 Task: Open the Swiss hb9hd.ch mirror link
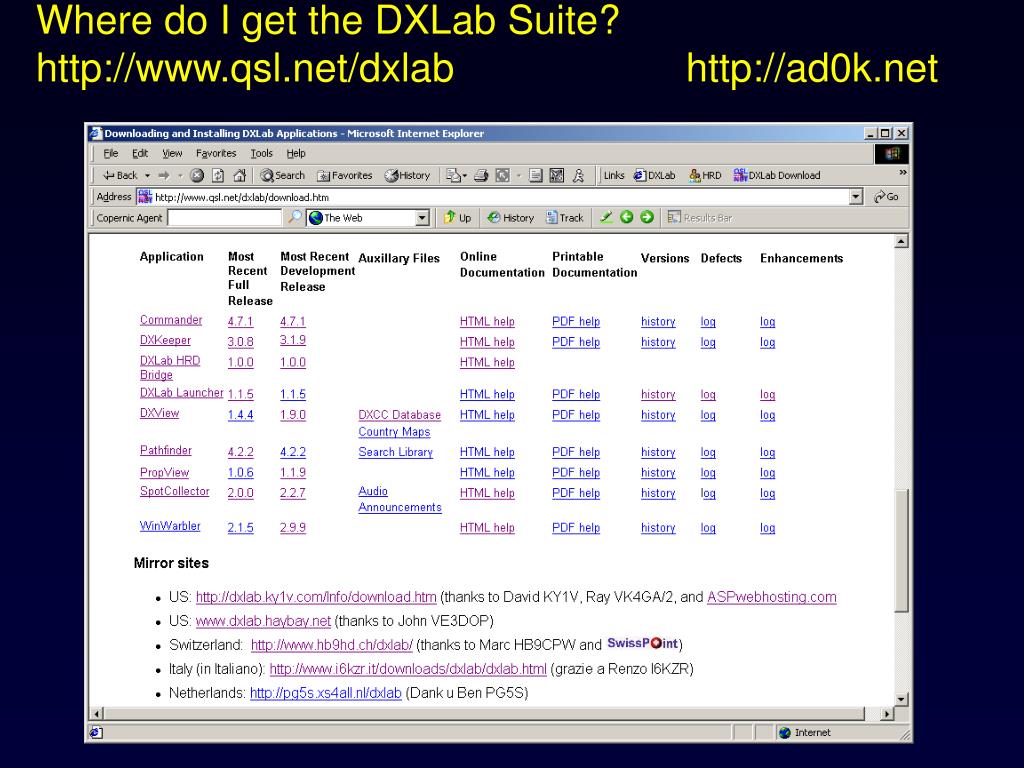tap(332, 645)
